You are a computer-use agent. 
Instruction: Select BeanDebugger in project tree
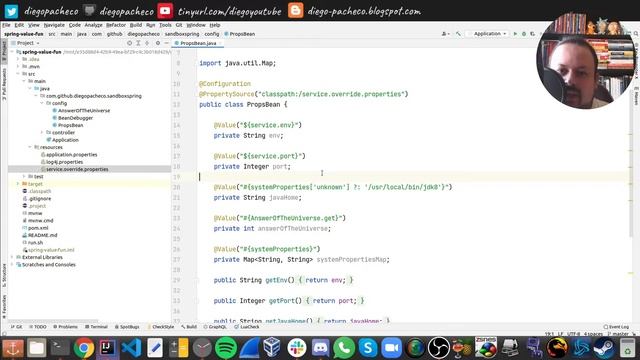tap(75, 118)
